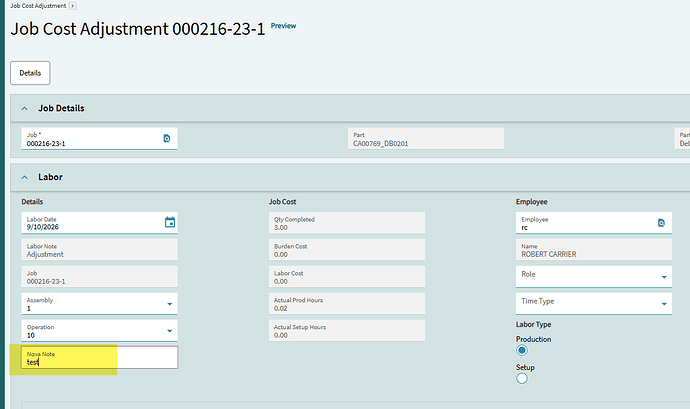Screen dimensions: 690x409
Task: Click the Labor Cost field
Action: [x=347, y=276]
